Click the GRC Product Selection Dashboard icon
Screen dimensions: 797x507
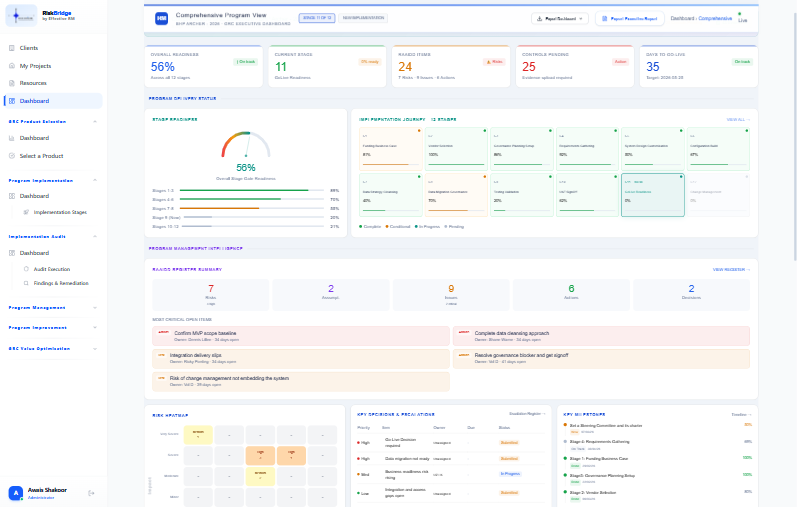(x=12, y=138)
